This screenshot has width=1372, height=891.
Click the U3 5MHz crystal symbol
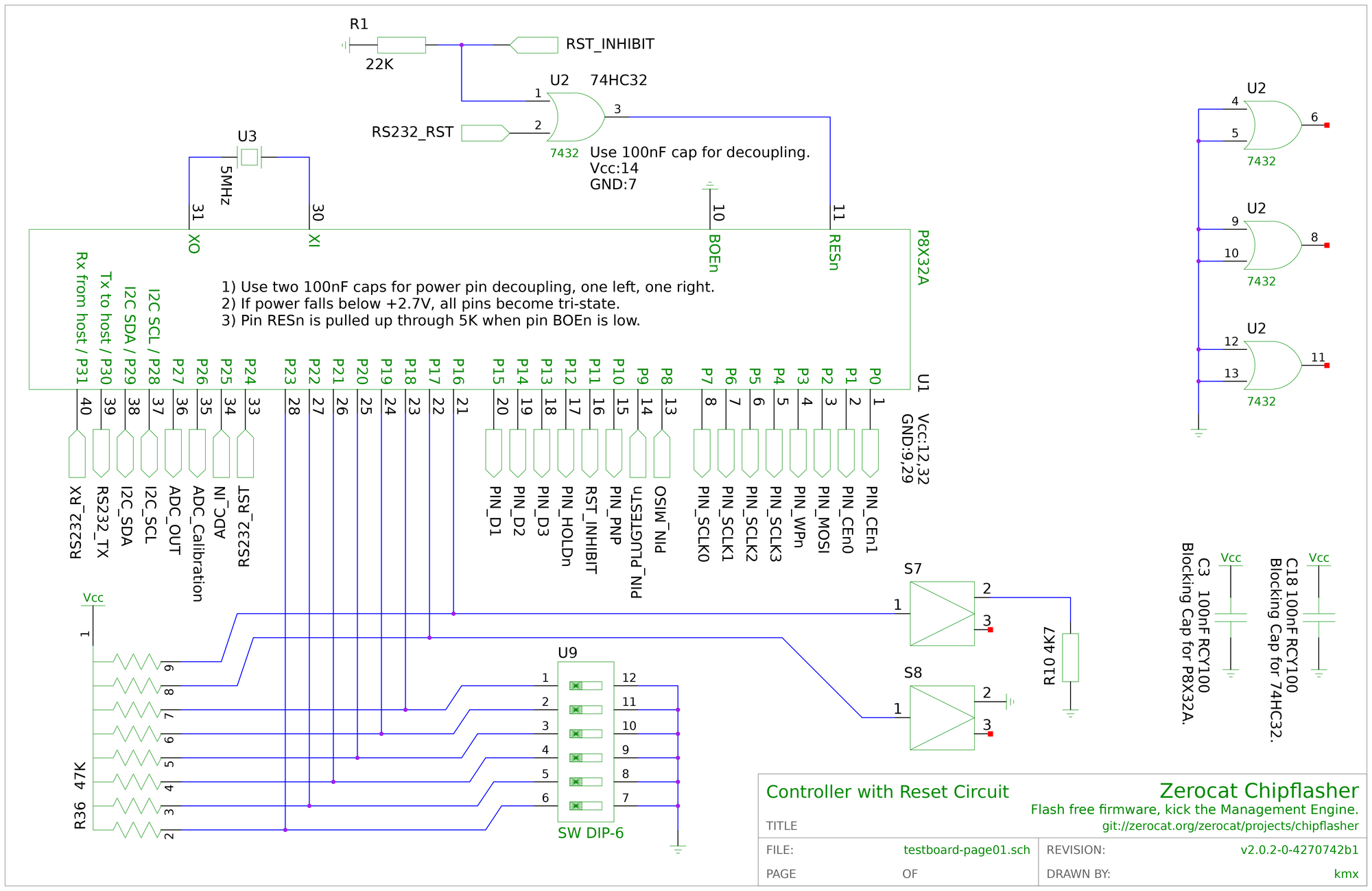(x=249, y=157)
